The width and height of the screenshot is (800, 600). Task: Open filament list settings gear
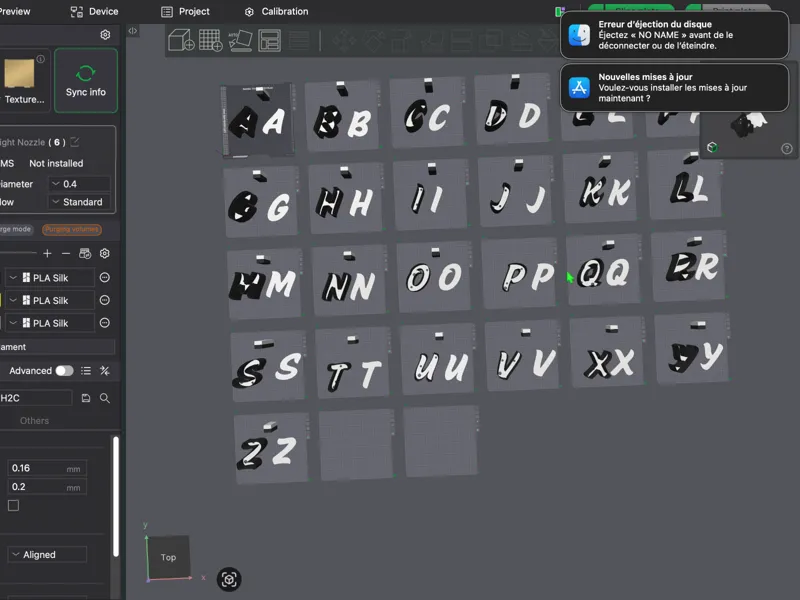(x=105, y=253)
